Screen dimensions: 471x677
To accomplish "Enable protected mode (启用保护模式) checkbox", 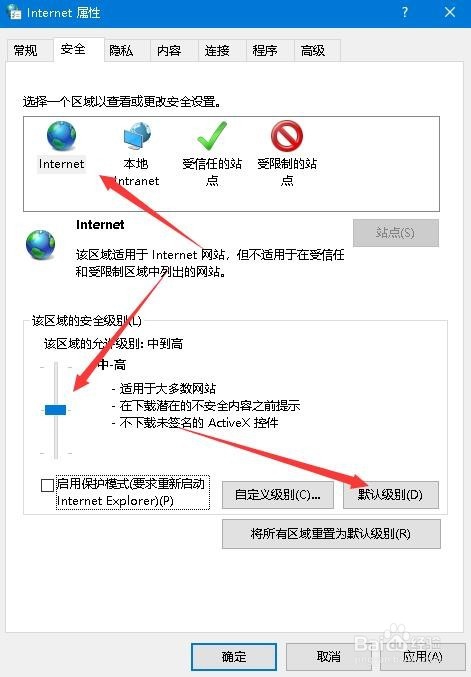I will [47, 485].
